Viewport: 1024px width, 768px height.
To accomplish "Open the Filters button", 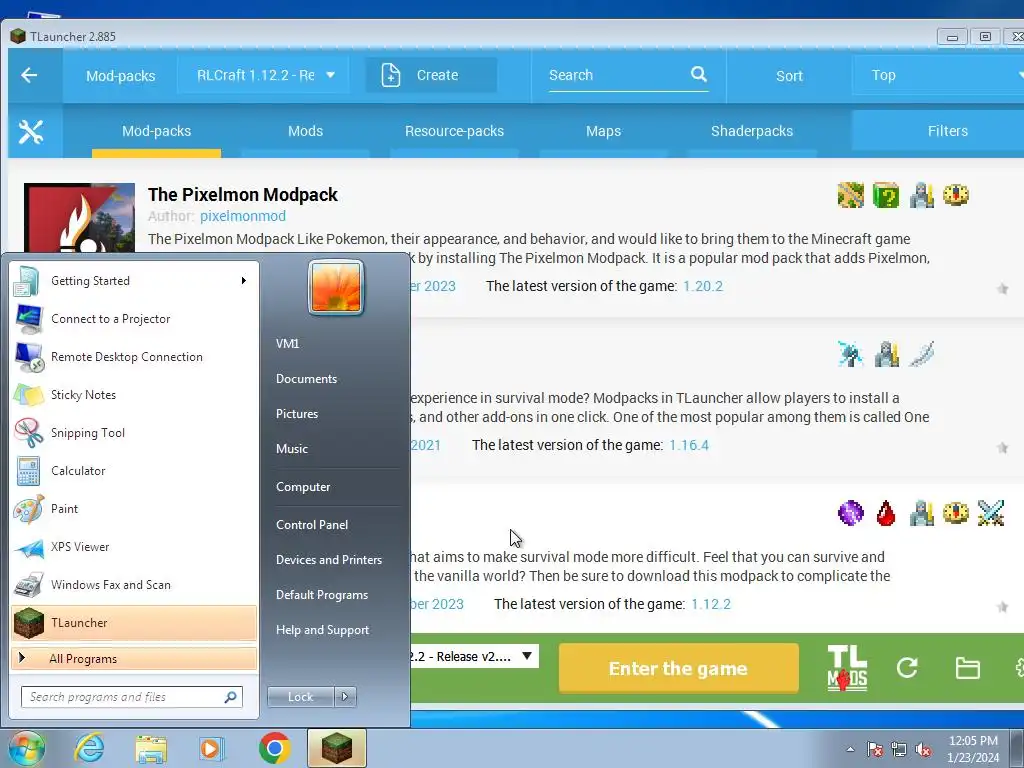I will click(x=938, y=131).
